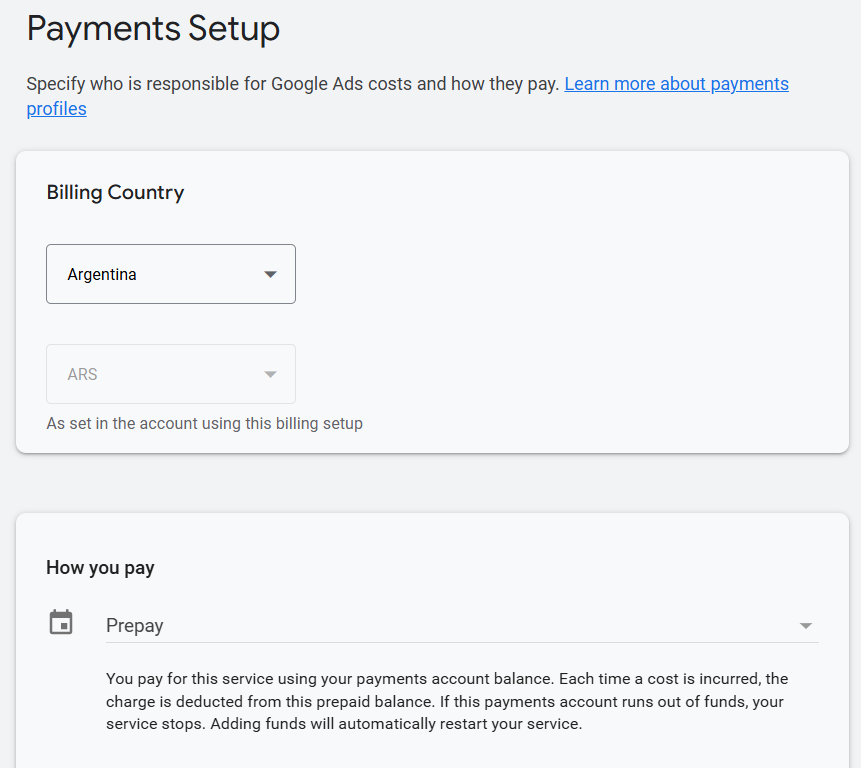This screenshot has width=861, height=768.
Task: Click the arrow at Prepay row's end
Action: [x=806, y=627]
